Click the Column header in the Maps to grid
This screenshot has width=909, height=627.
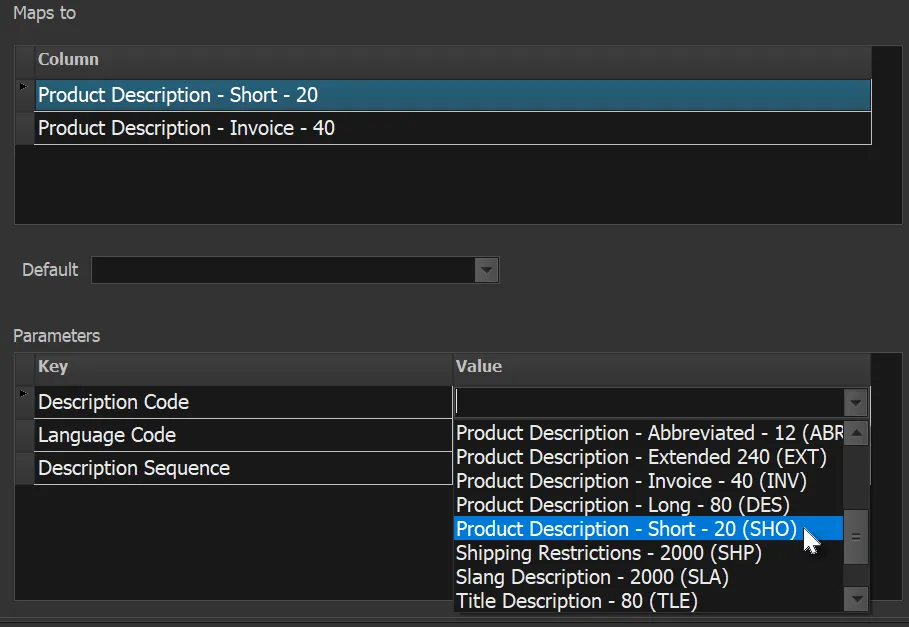68,59
